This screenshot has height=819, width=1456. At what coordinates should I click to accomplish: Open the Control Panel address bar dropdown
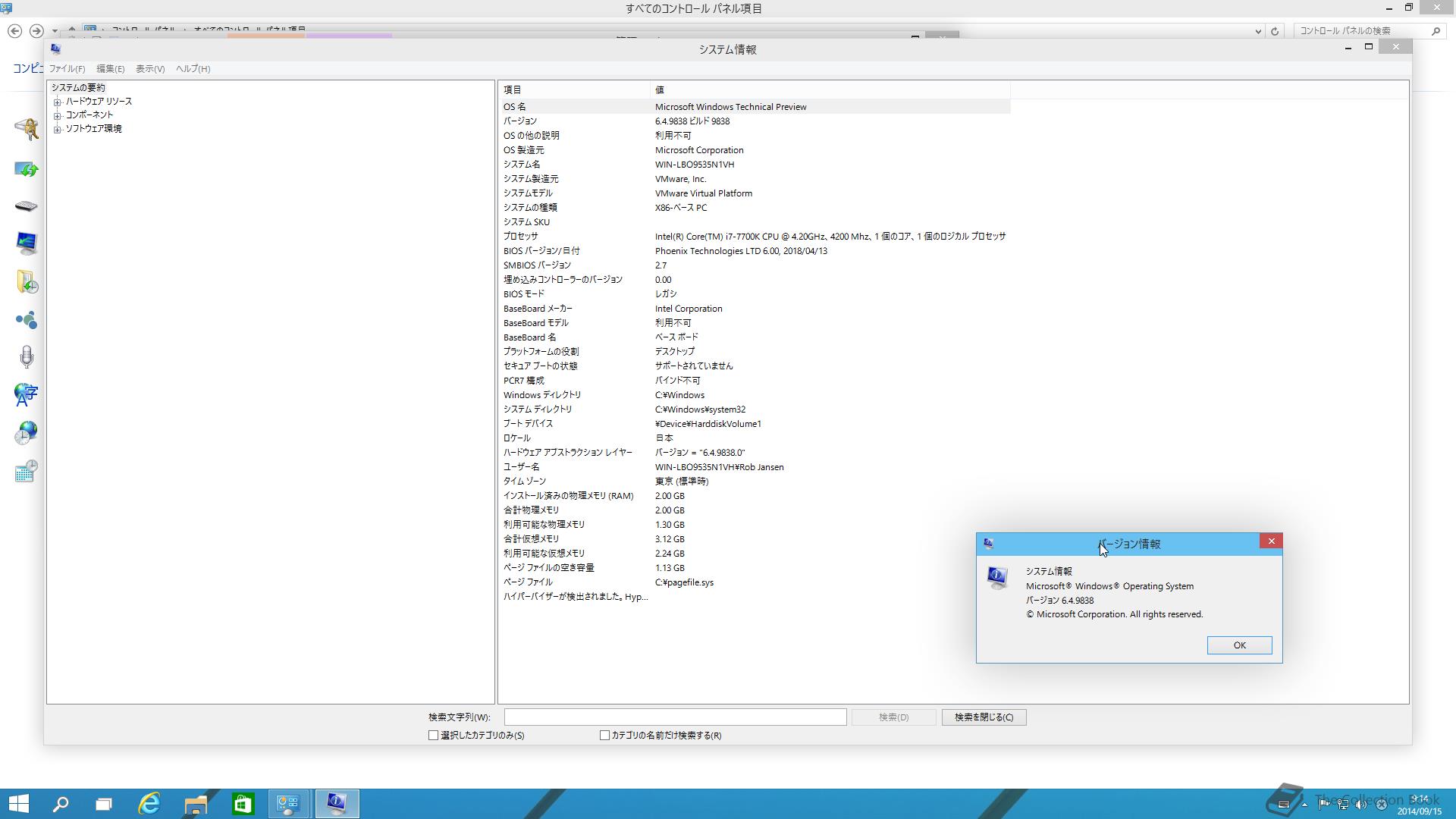1258,32
